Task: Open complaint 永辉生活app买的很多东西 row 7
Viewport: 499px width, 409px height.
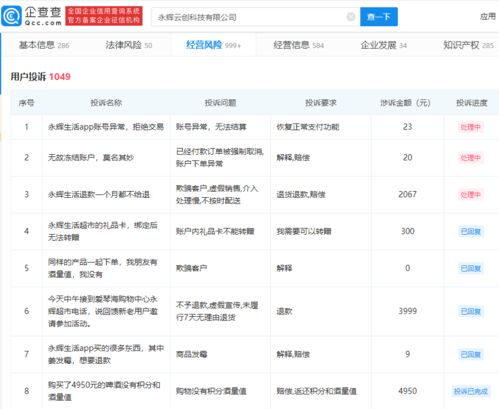Action: (x=106, y=354)
